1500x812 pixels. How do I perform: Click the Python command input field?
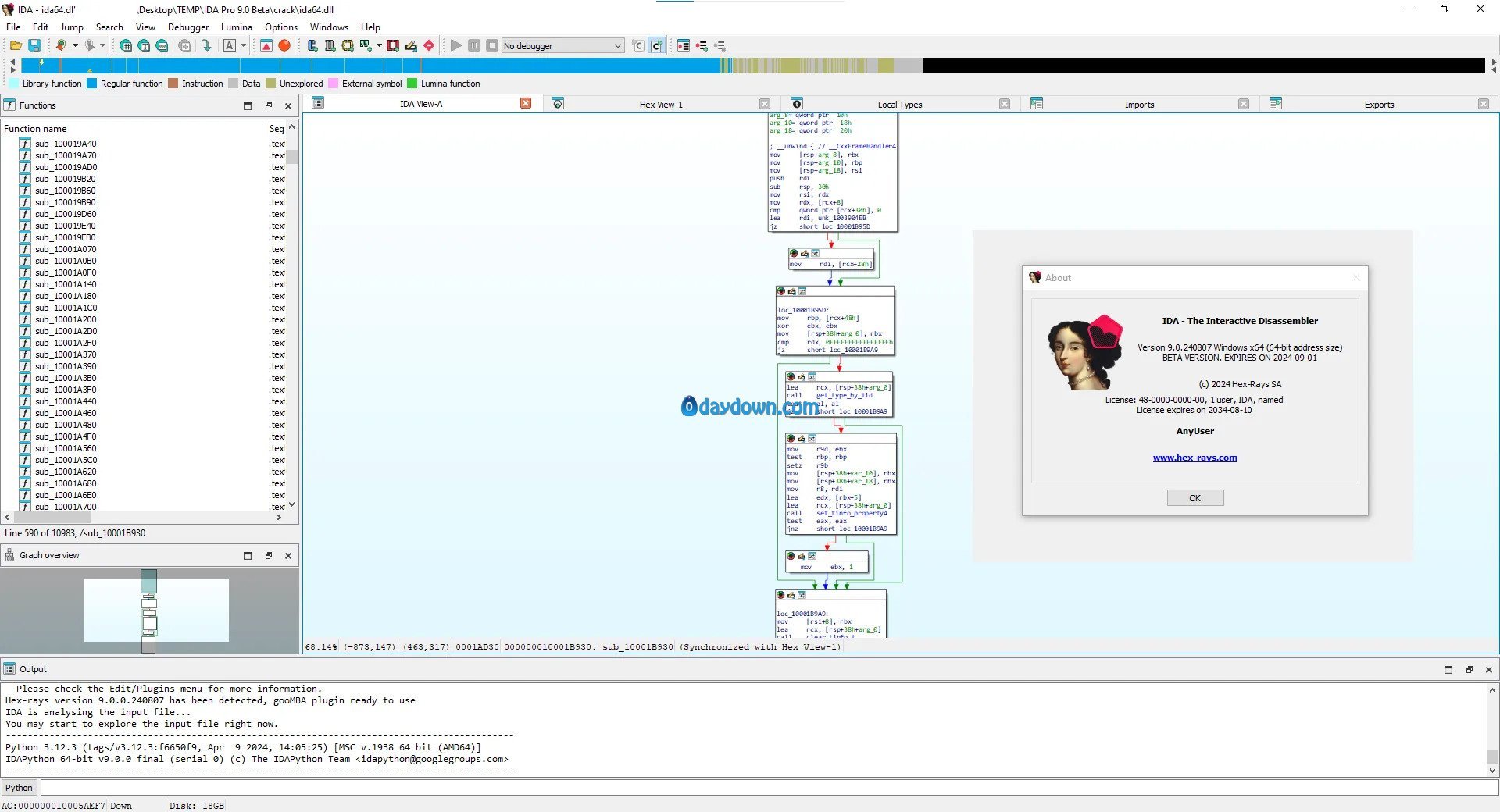tap(768, 788)
